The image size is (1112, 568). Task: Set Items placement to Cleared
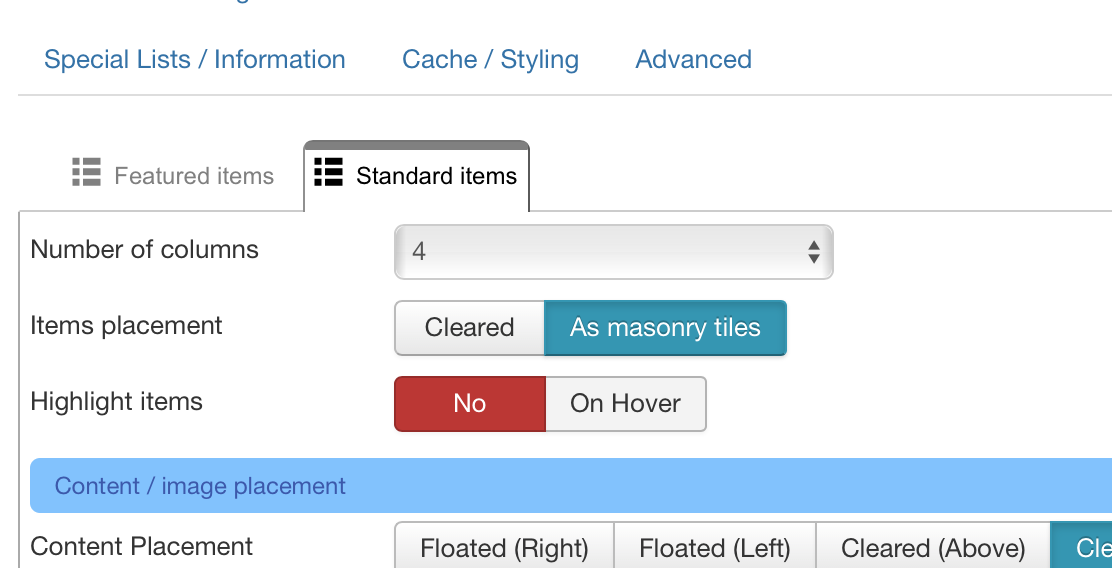pyautogui.click(x=469, y=328)
